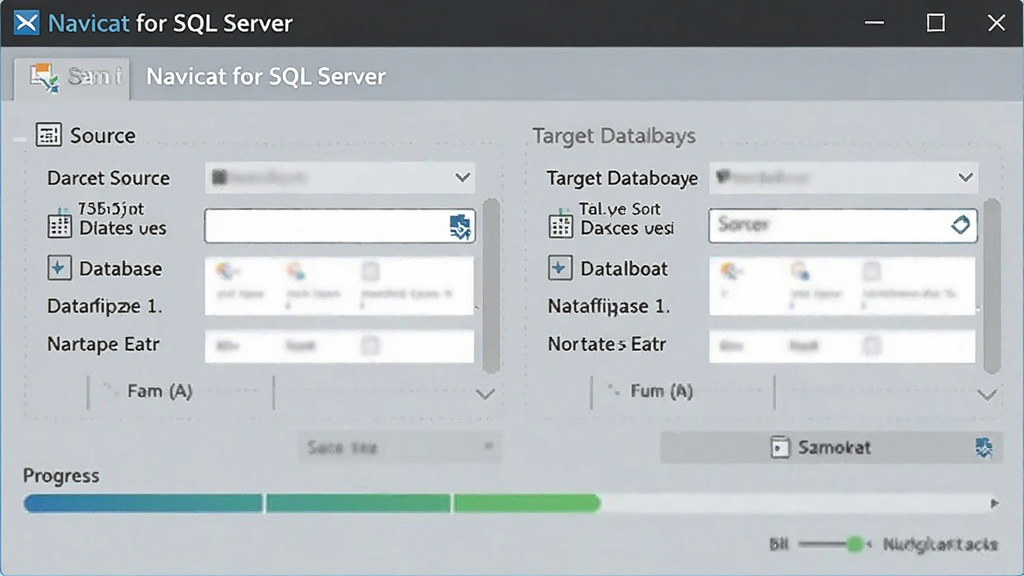The image size is (1024, 576).
Task: Select the Fam (A) column header
Action: pos(160,391)
